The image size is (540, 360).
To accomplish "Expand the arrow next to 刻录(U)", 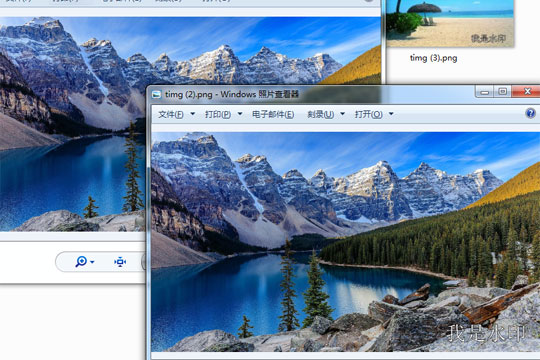I will [x=343, y=114].
